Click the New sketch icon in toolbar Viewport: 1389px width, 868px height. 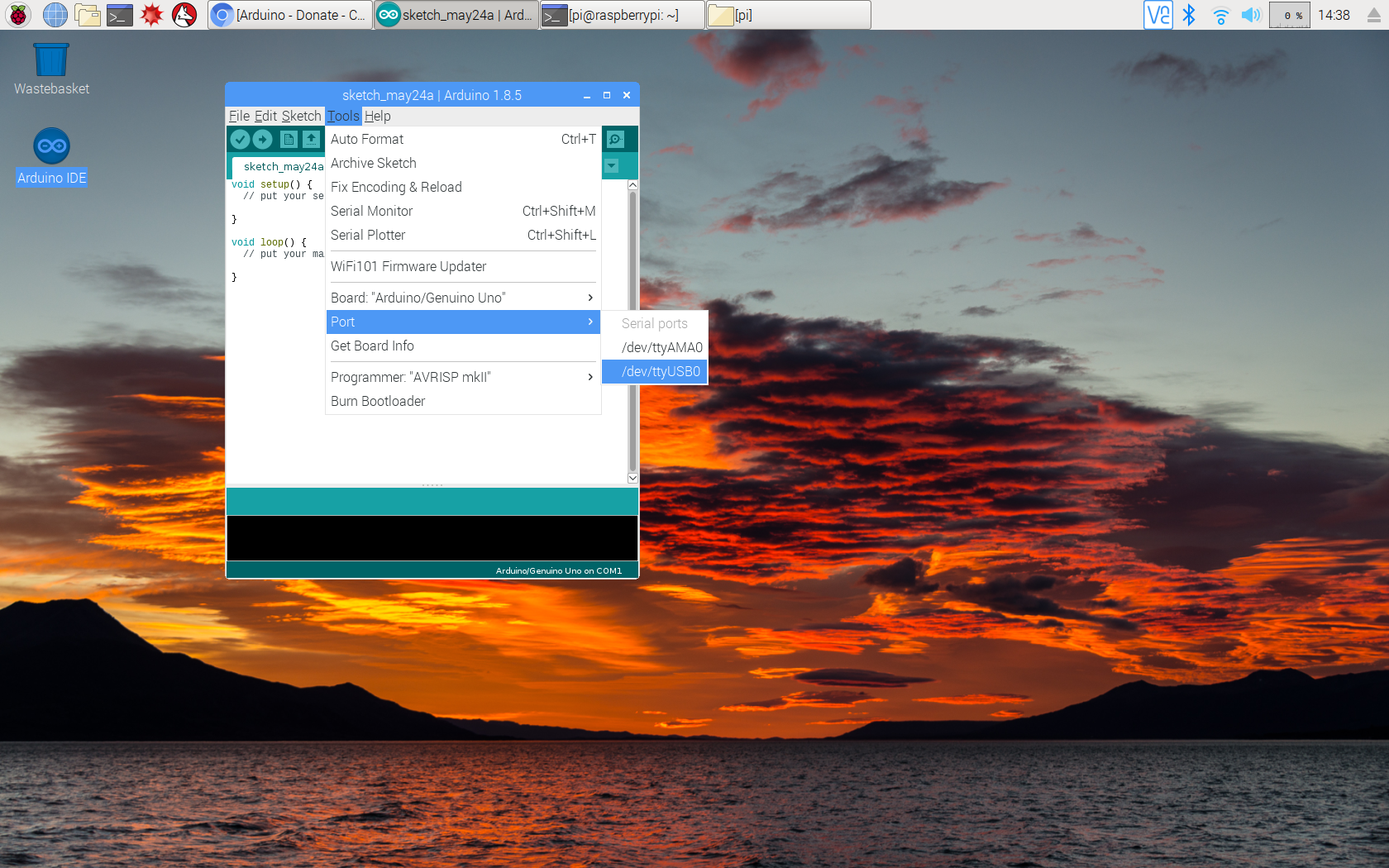click(289, 140)
